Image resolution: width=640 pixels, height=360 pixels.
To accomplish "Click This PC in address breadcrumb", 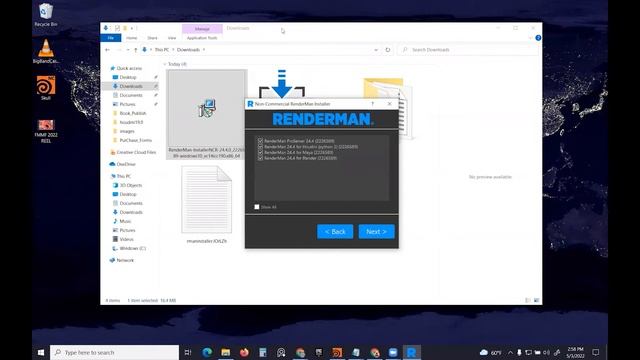I will 162,50.
